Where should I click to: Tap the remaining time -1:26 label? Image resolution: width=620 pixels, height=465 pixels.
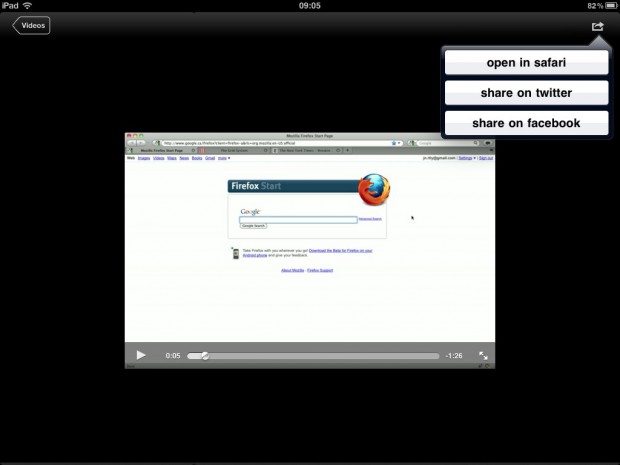(454, 356)
